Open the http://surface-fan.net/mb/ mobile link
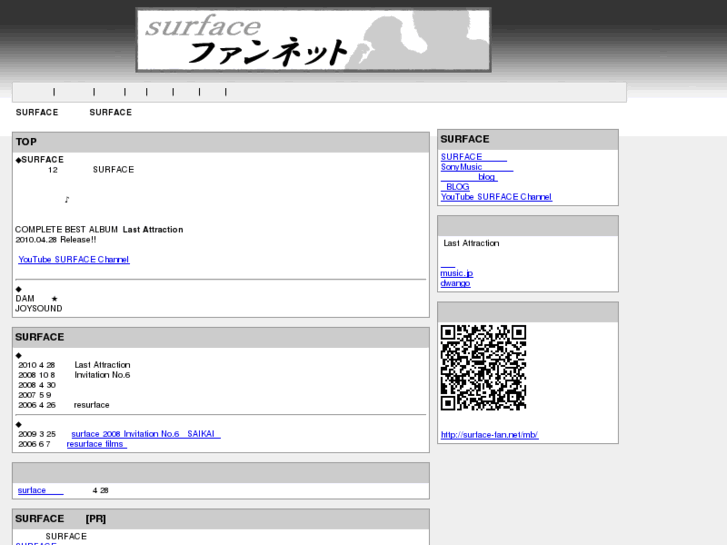This screenshot has height=545, width=727. click(x=489, y=435)
